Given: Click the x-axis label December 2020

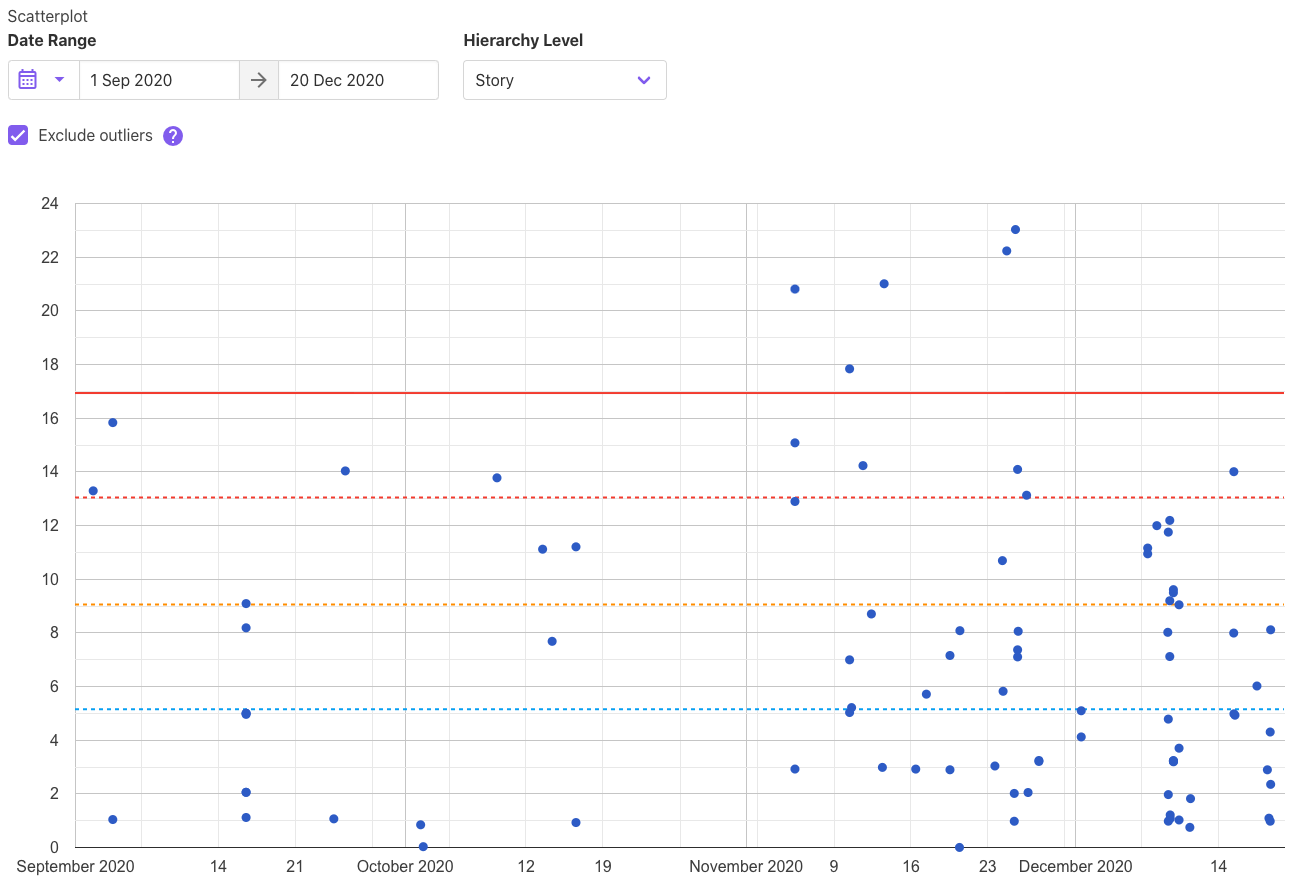Looking at the screenshot, I should (x=1076, y=866).
